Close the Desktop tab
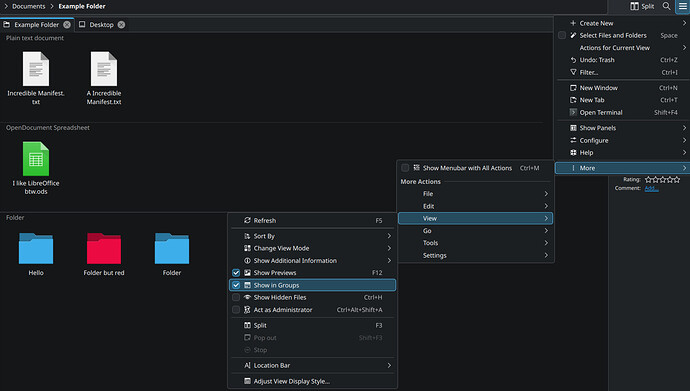690x391 pixels. click(x=121, y=25)
